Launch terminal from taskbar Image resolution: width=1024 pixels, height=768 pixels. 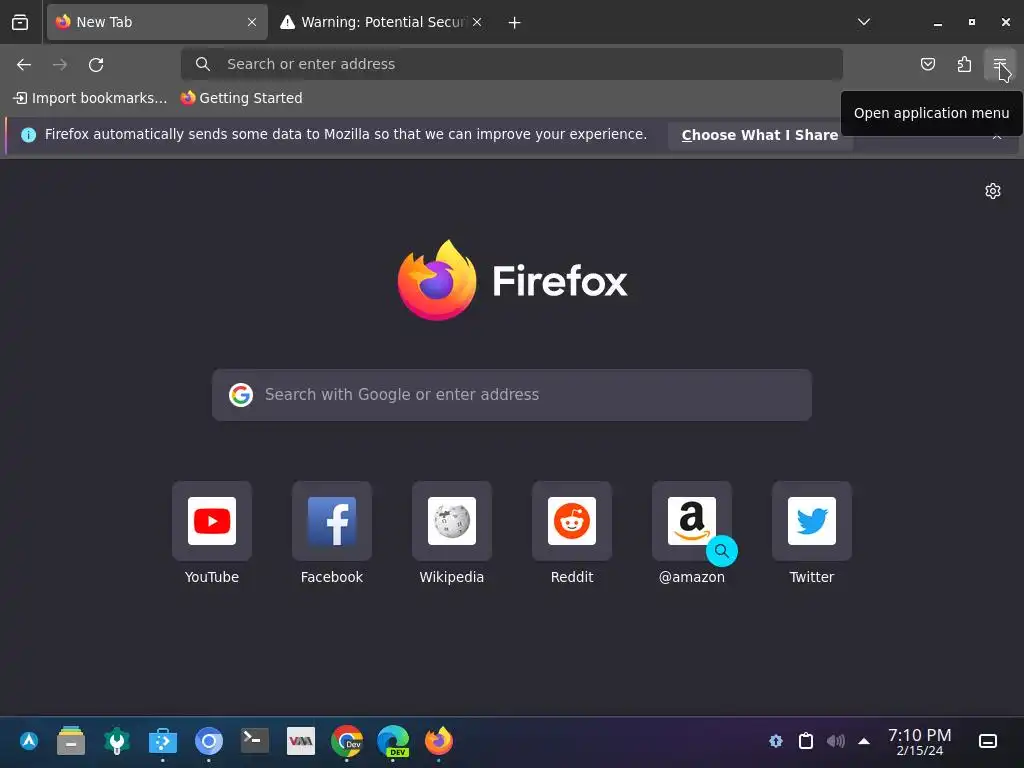click(x=255, y=740)
